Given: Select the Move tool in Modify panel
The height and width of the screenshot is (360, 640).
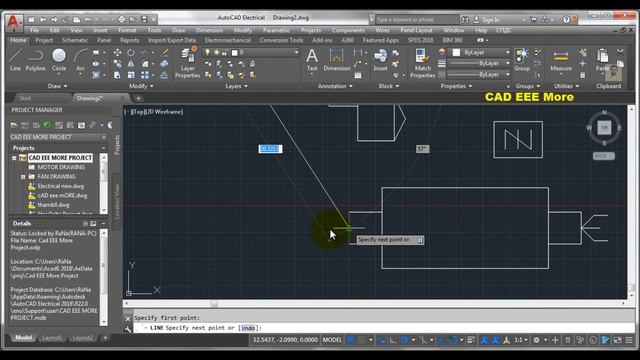Looking at the screenshot, I should tap(117, 53).
